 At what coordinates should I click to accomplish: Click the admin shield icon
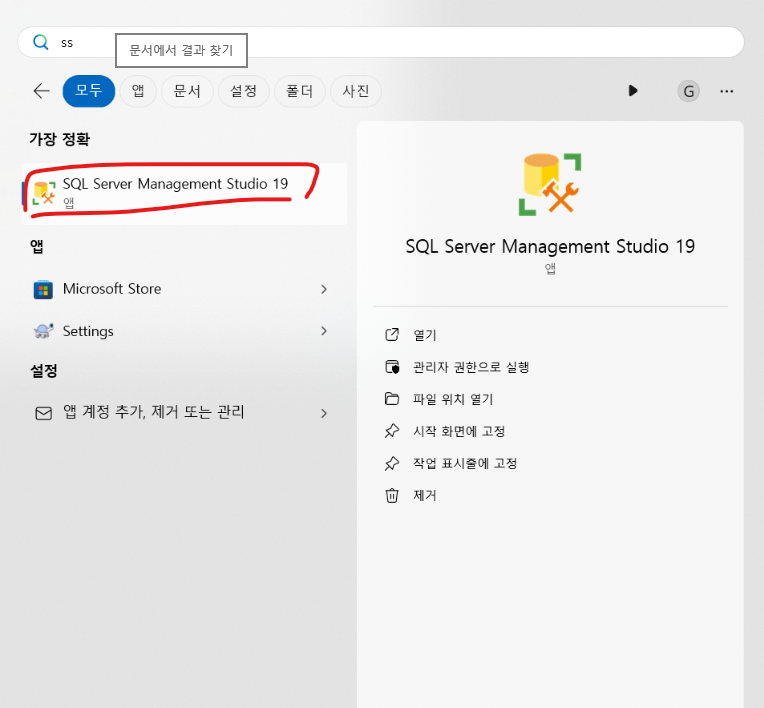click(x=392, y=367)
